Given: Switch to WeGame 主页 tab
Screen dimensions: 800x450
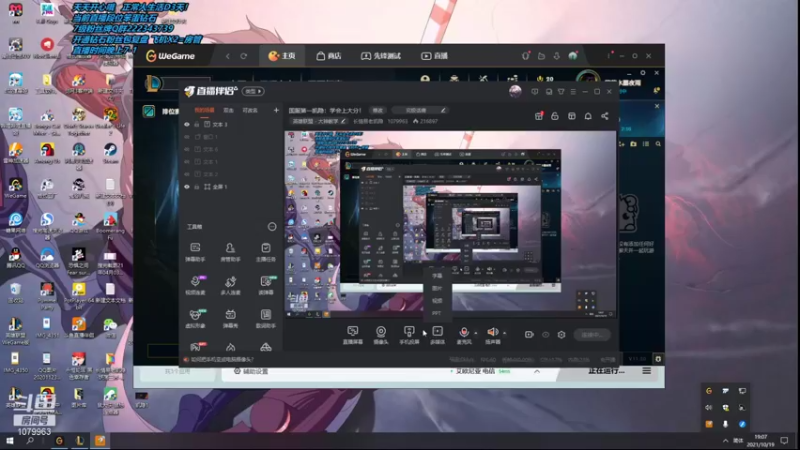Looking at the screenshot, I should (282, 56).
